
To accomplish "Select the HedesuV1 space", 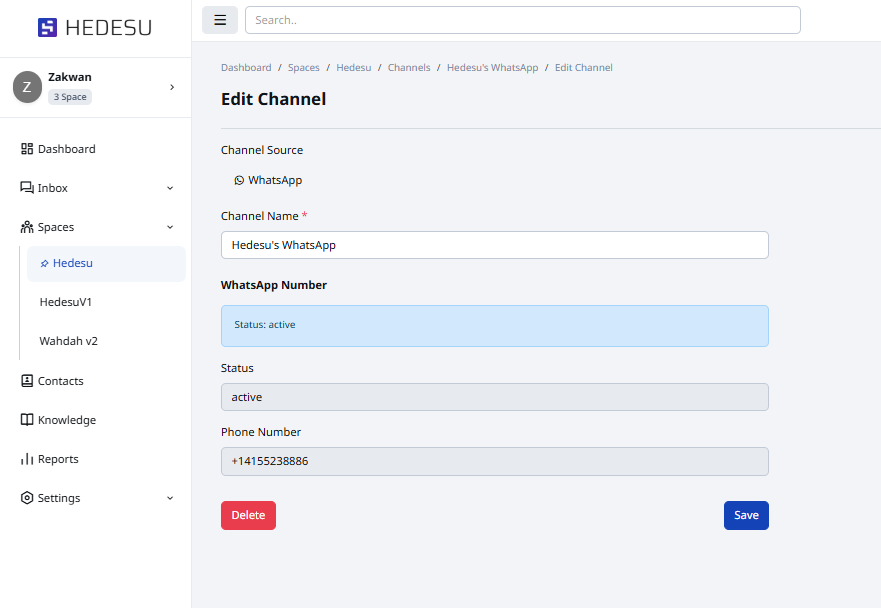I will coord(66,302).
